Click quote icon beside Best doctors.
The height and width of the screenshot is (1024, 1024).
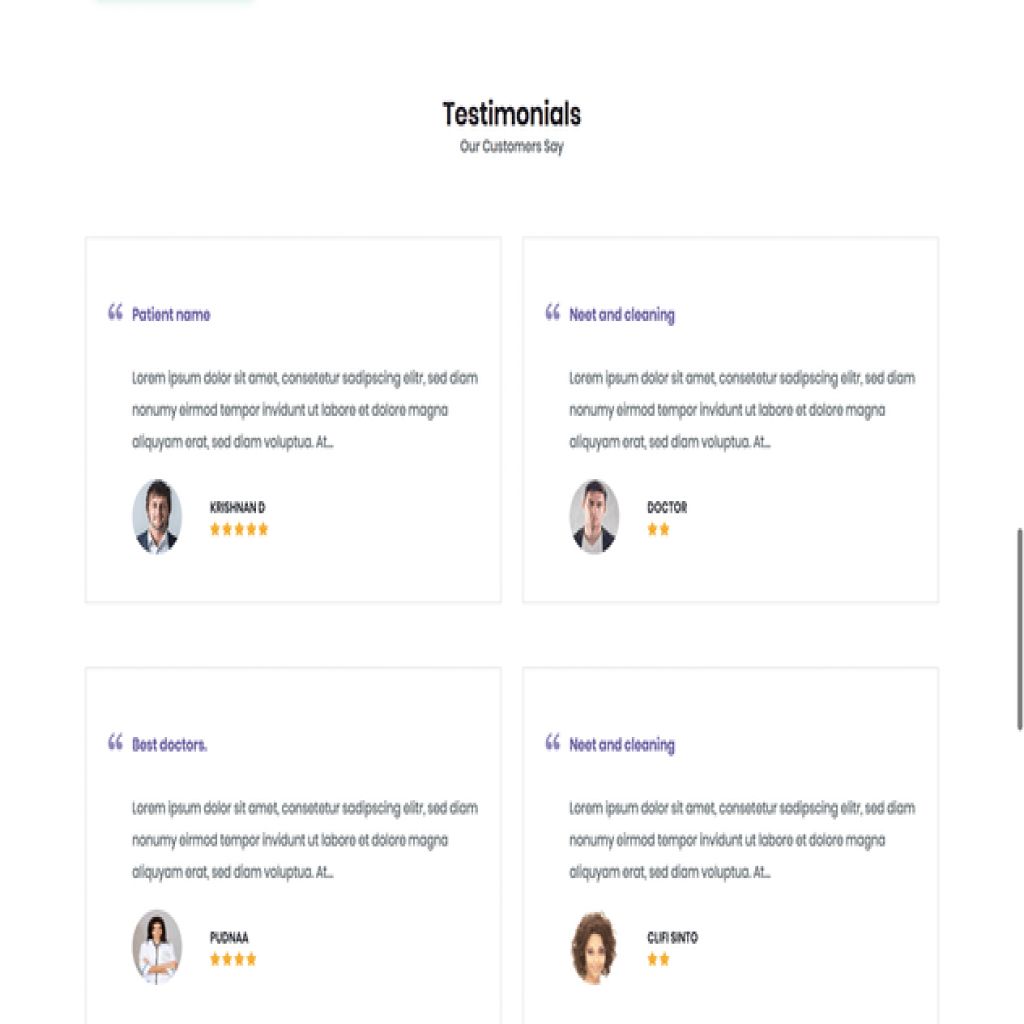tap(115, 743)
